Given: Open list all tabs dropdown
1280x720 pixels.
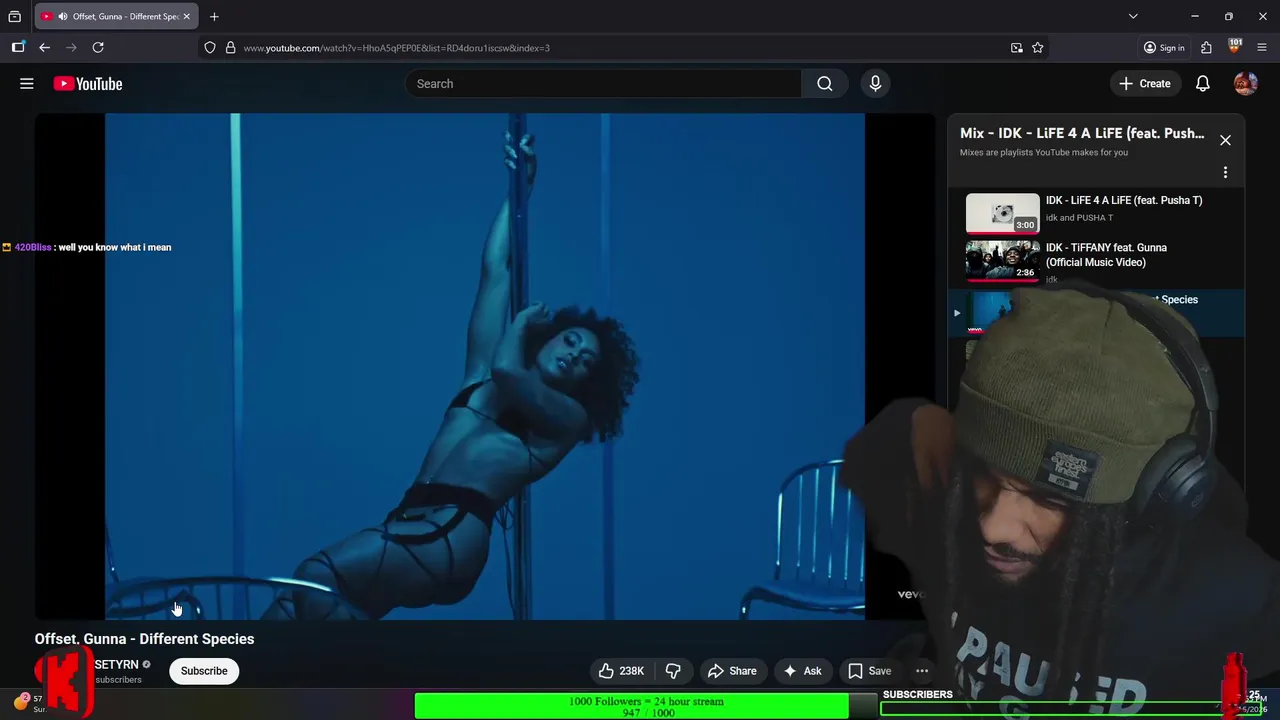Looking at the screenshot, I should coord(1133,16).
